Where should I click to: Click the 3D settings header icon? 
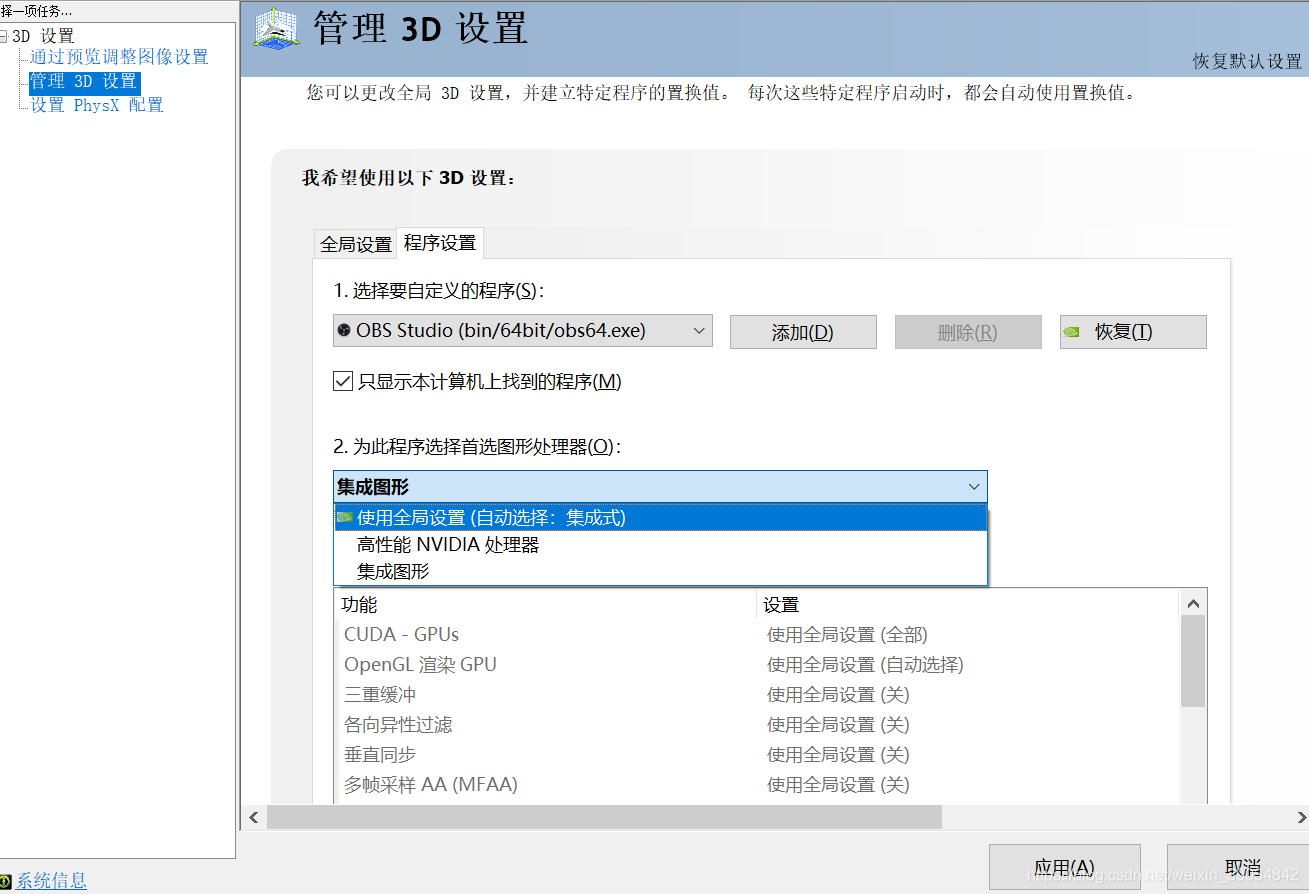[275, 28]
